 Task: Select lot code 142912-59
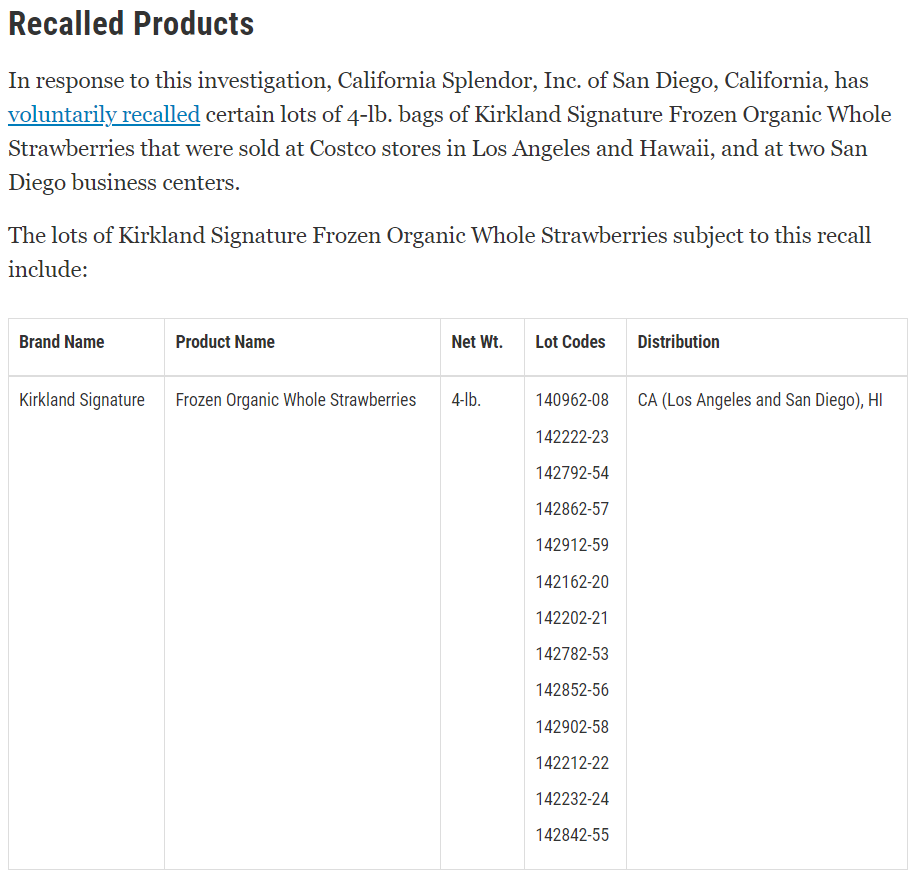click(572, 545)
